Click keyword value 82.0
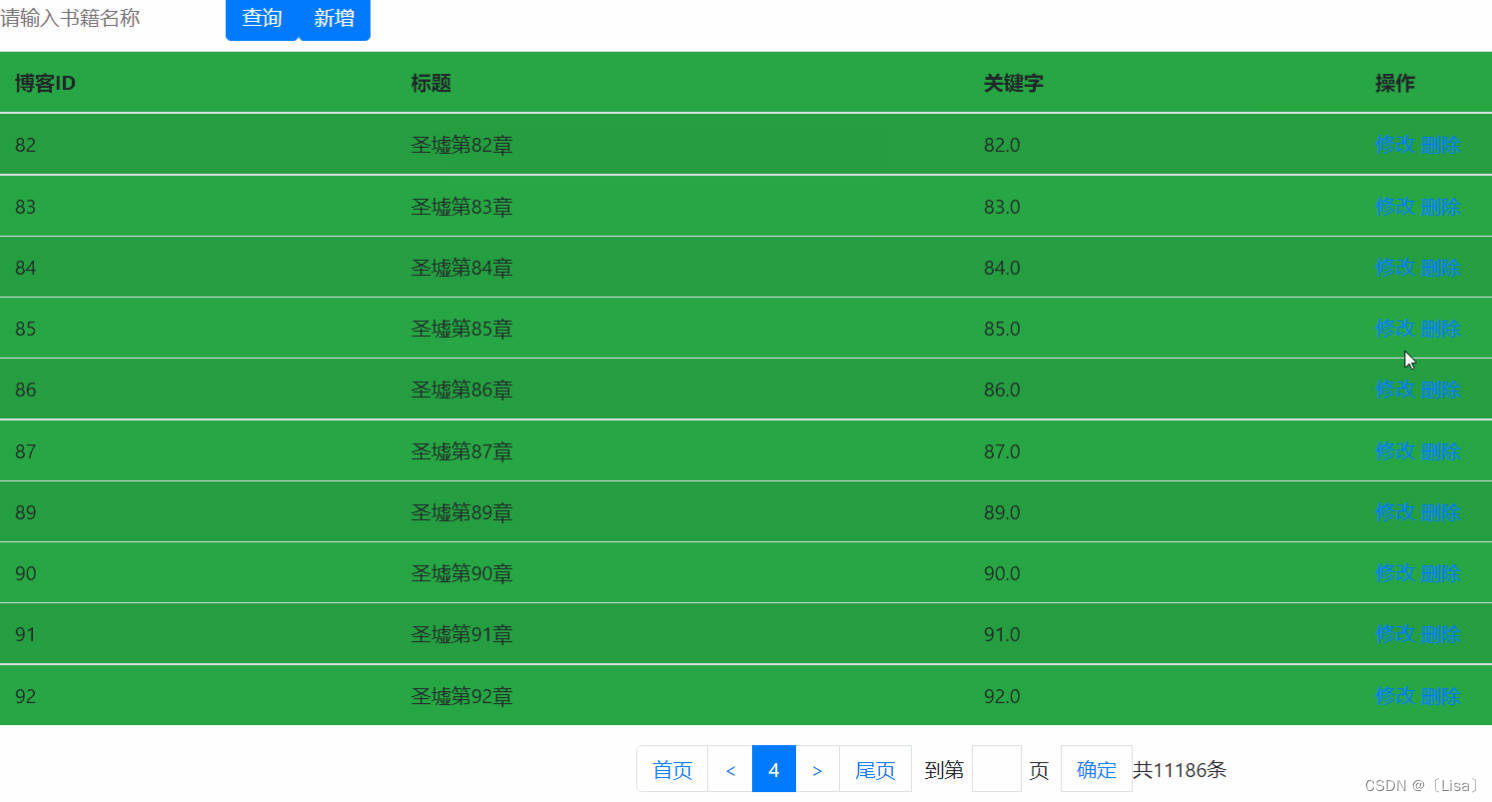Viewport: 1492px width, 802px height. point(1002,145)
